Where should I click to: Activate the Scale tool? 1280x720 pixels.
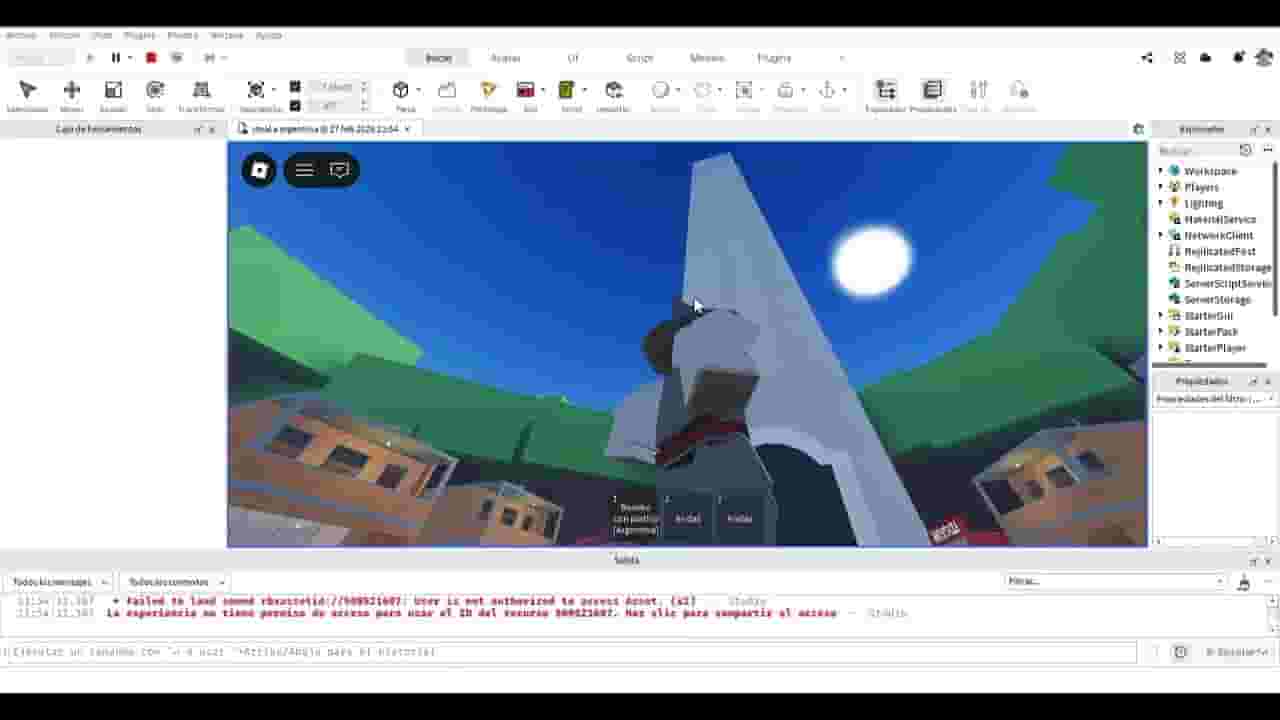tap(113, 90)
